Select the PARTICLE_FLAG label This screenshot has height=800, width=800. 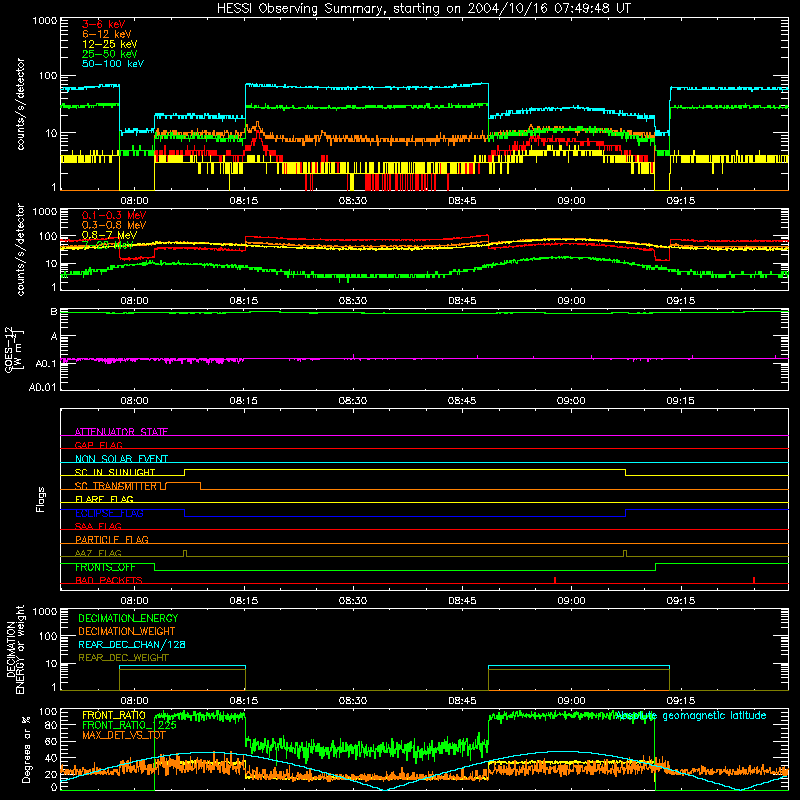[x=112, y=539]
